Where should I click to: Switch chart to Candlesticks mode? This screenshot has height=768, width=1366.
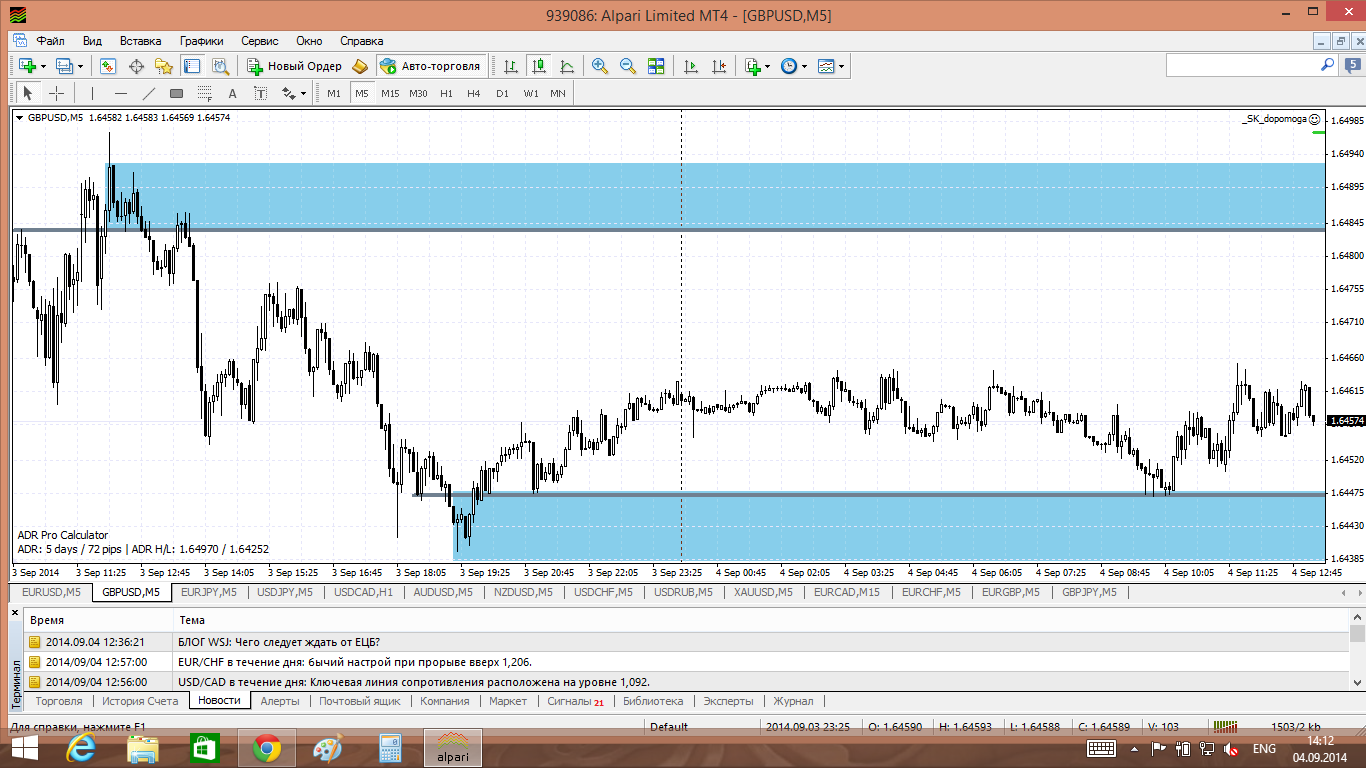(x=539, y=66)
